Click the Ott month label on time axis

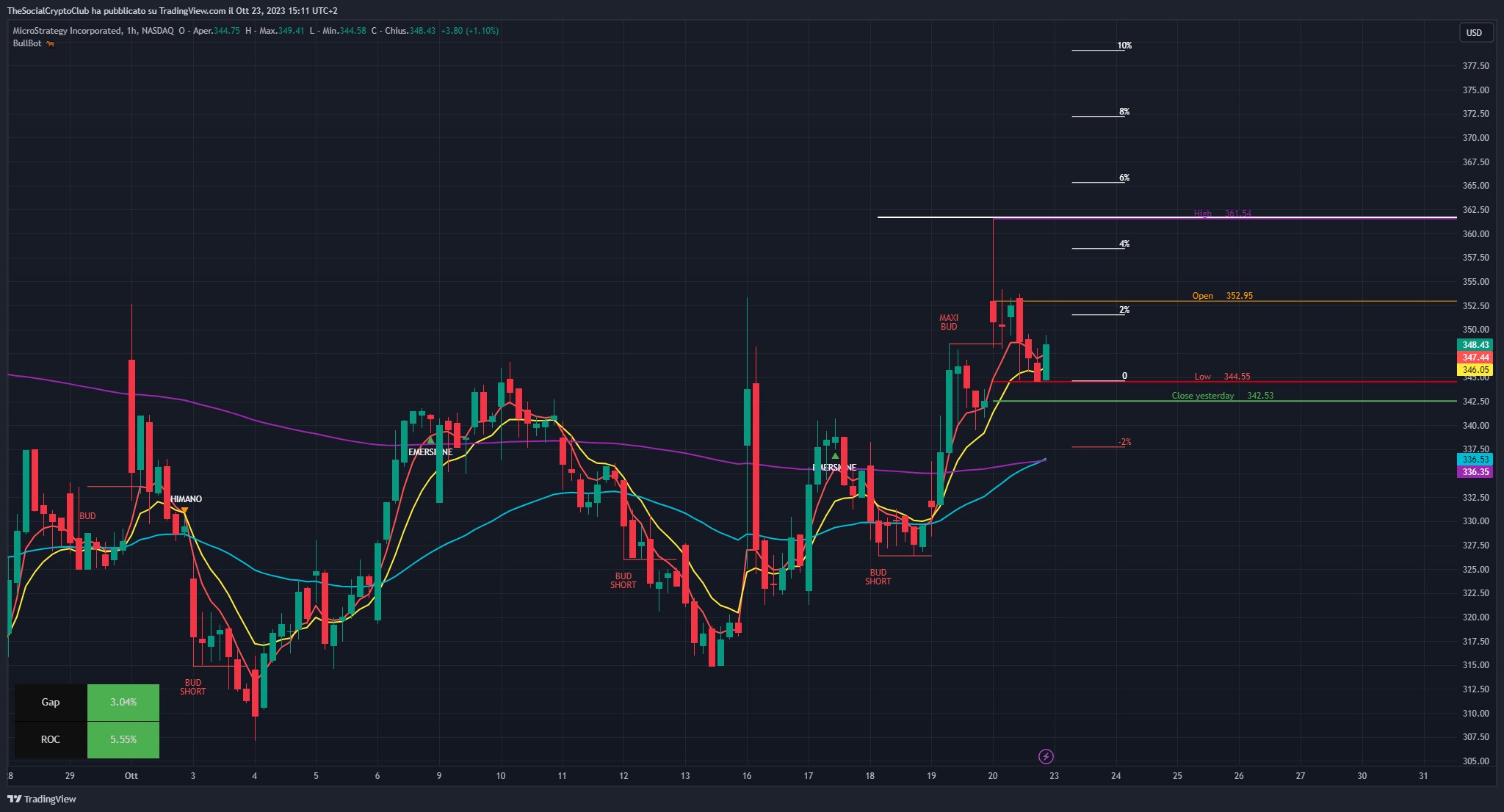(131, 776)
